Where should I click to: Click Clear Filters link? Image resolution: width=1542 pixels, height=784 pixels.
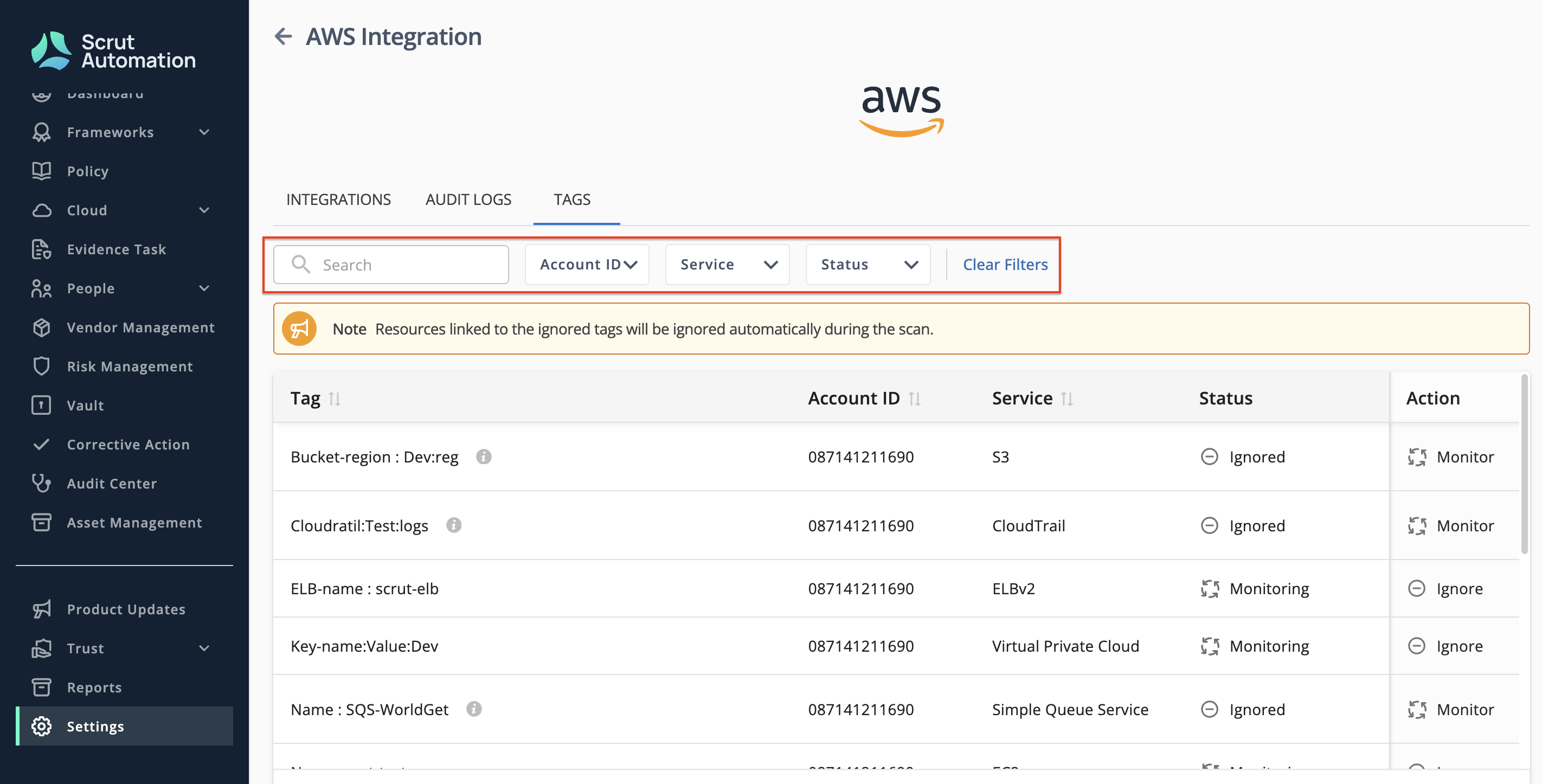1006,265
